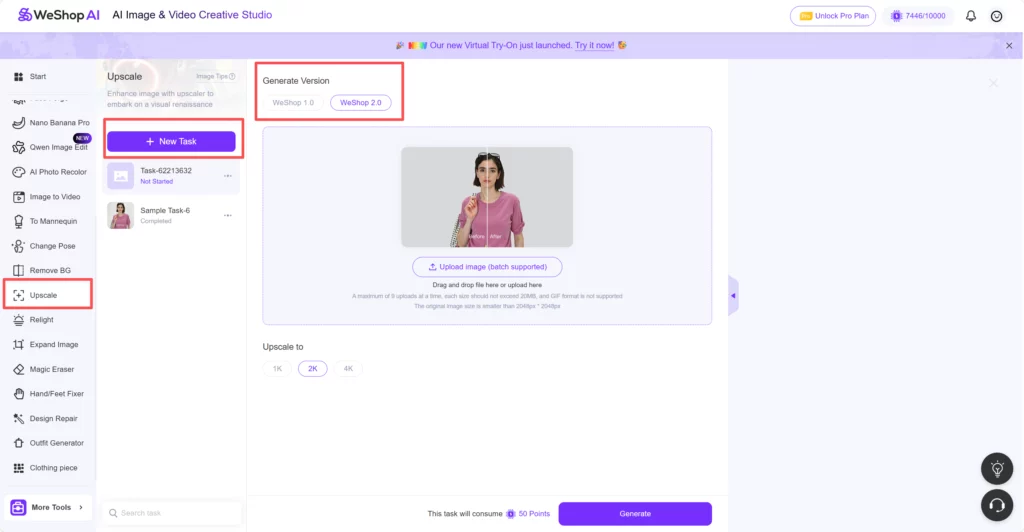Select Outfit Generator tool icon
This screenshot has height=532, width=1024.
[x=18, y=443]
